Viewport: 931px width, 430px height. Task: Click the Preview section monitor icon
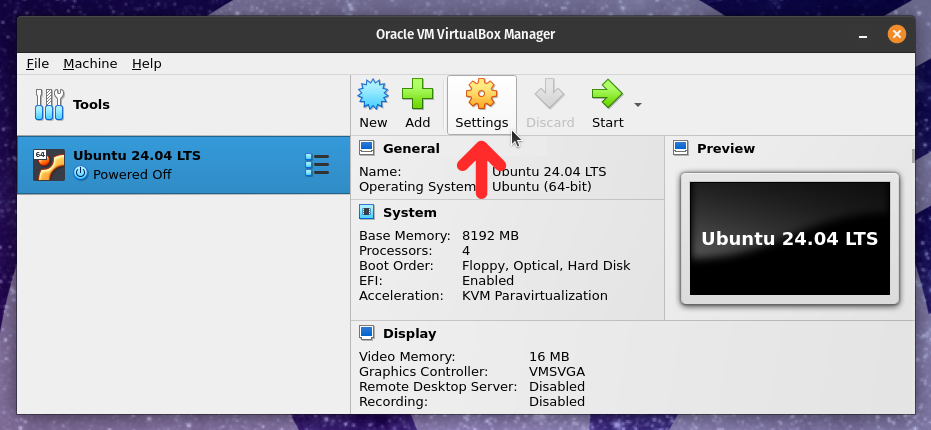680,148
